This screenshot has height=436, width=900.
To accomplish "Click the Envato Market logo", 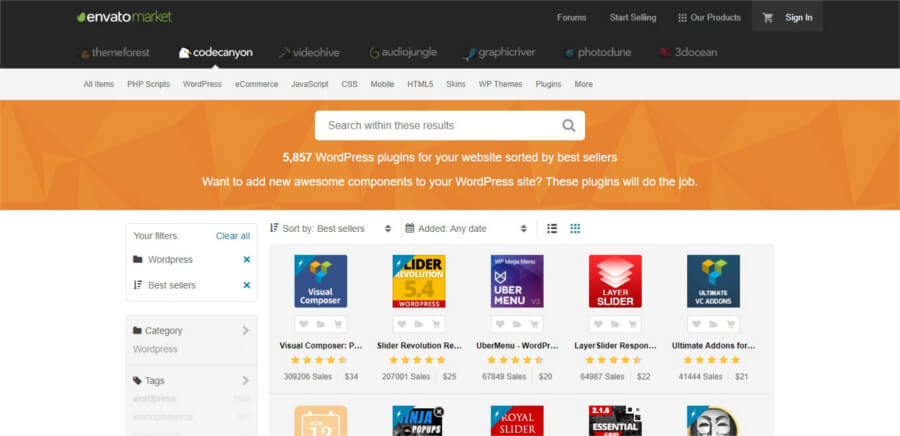I will pyautogui.click(x=123, y=17).
